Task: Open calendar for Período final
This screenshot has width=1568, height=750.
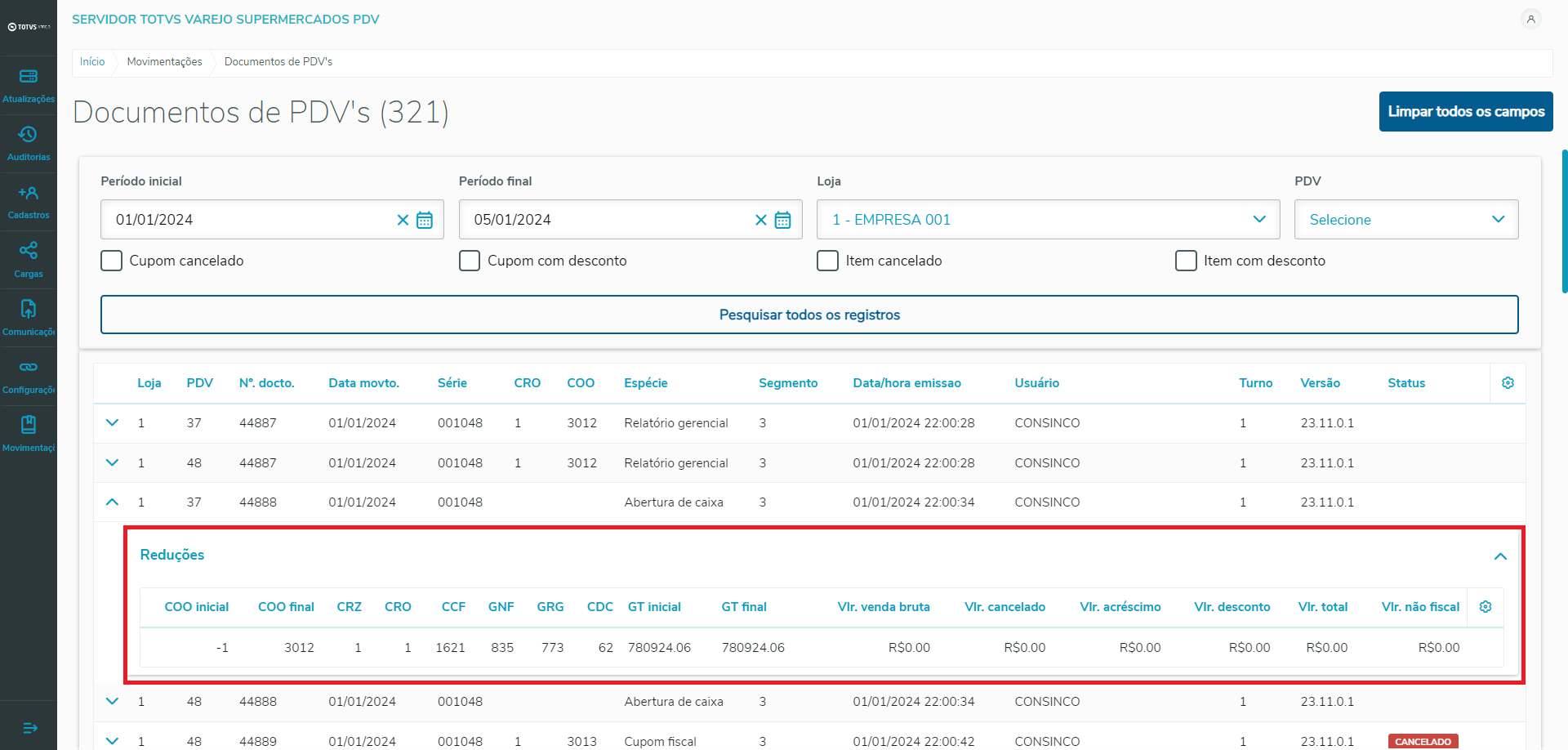Action: tap(782, 220)
